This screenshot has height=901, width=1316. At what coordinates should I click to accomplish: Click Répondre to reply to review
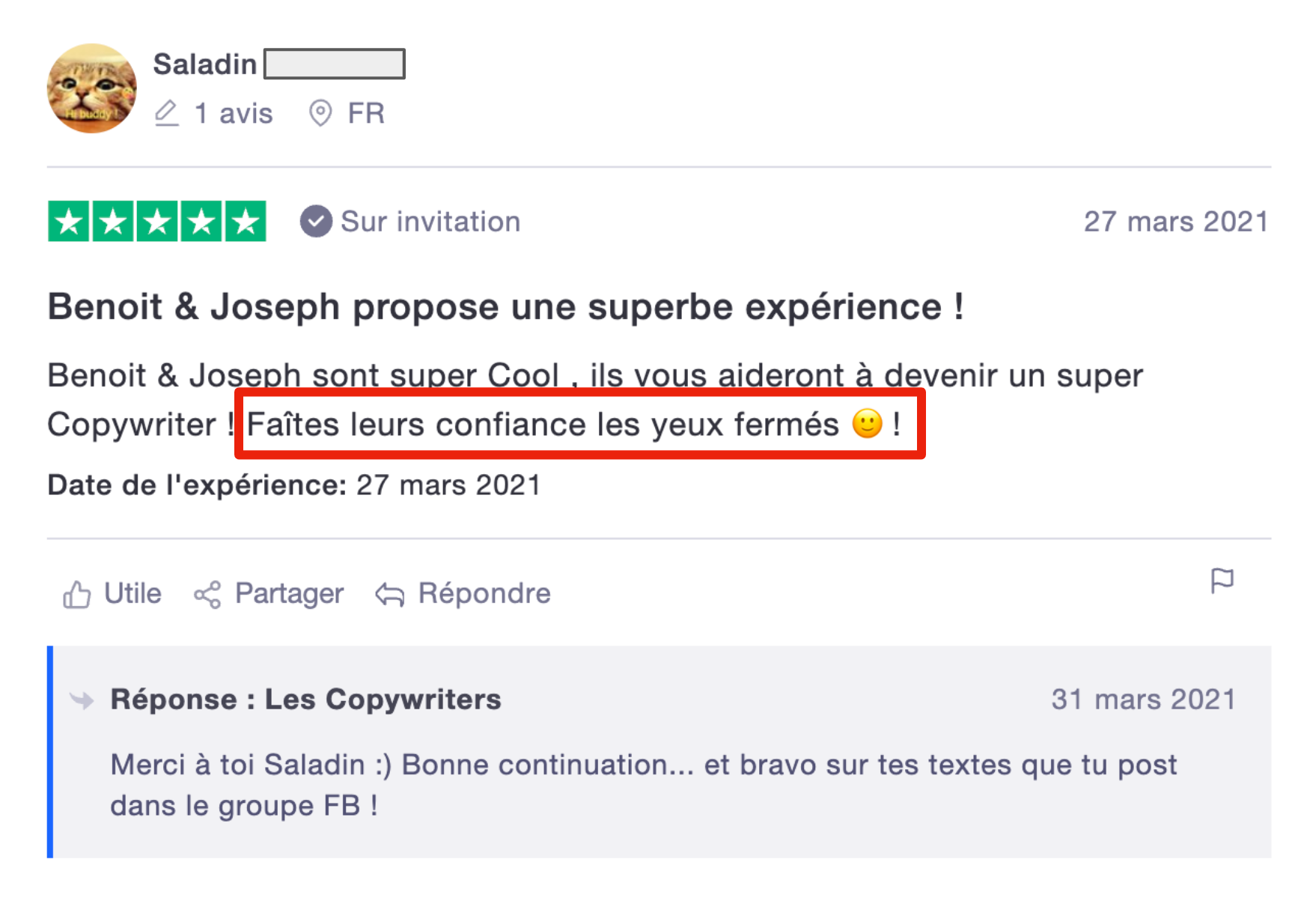tap(484, 594)
